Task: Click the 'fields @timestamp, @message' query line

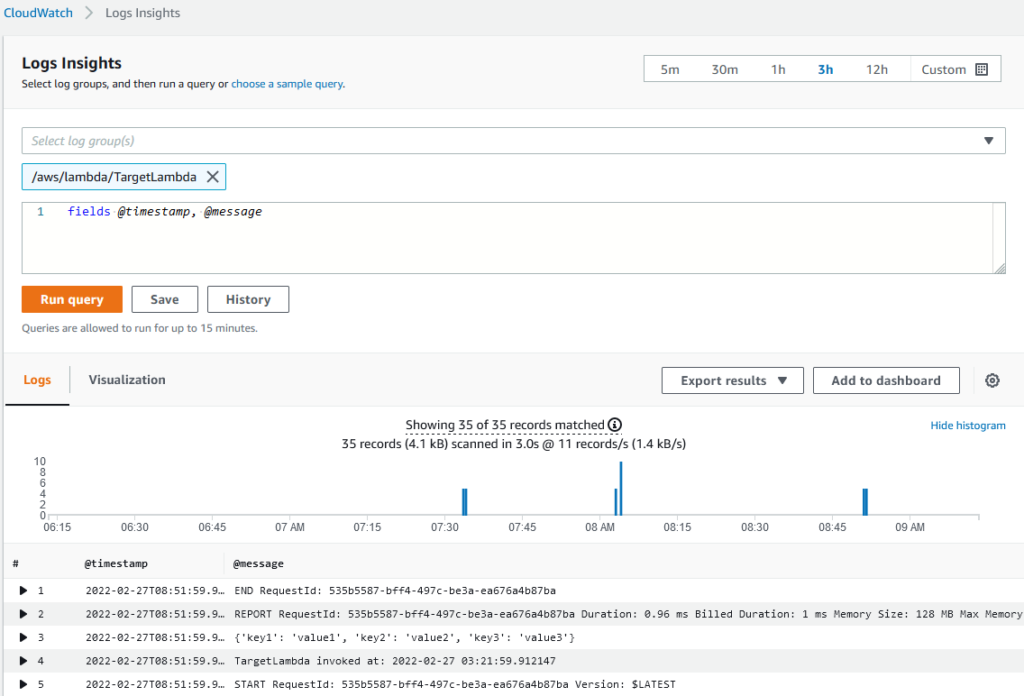Action: [x=165, y=212]
